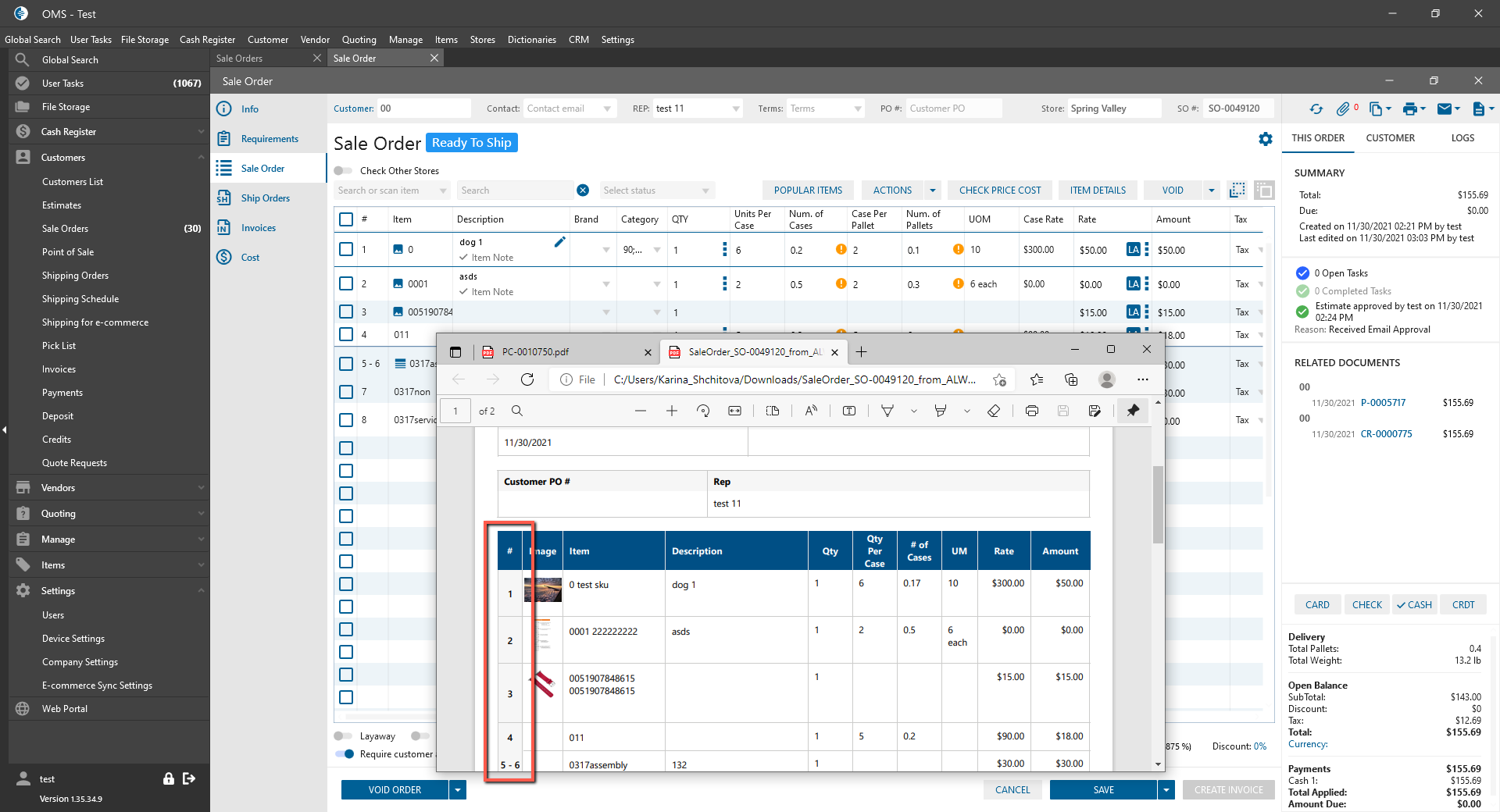
Task: Check the checkbox for item row 1
Action: (346, 250)
